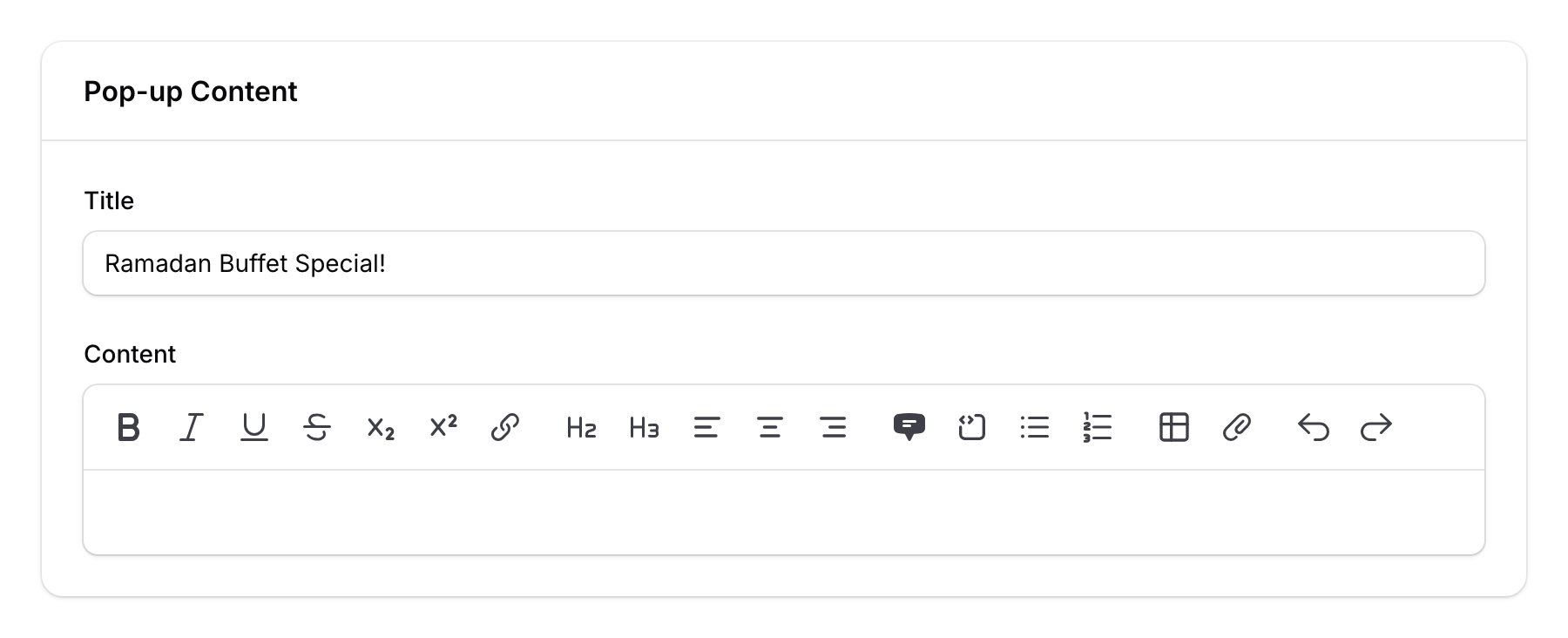Create a bulleted list
This screenshot has width=1568, height=638.
tap(1035, 427)
